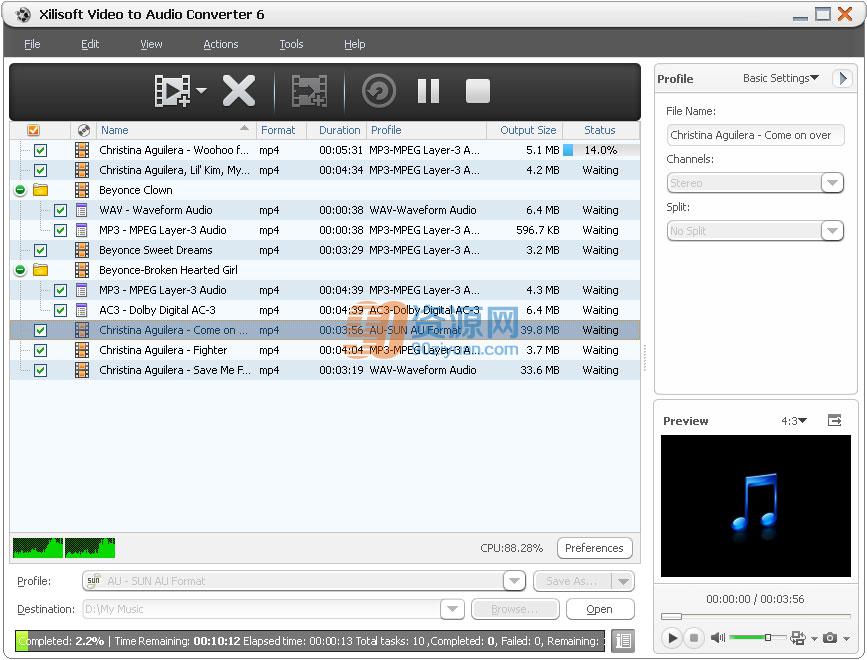Viewport: 867px width, 660px height.
Task: Open the View menu
Action: [x=151, y=44]
